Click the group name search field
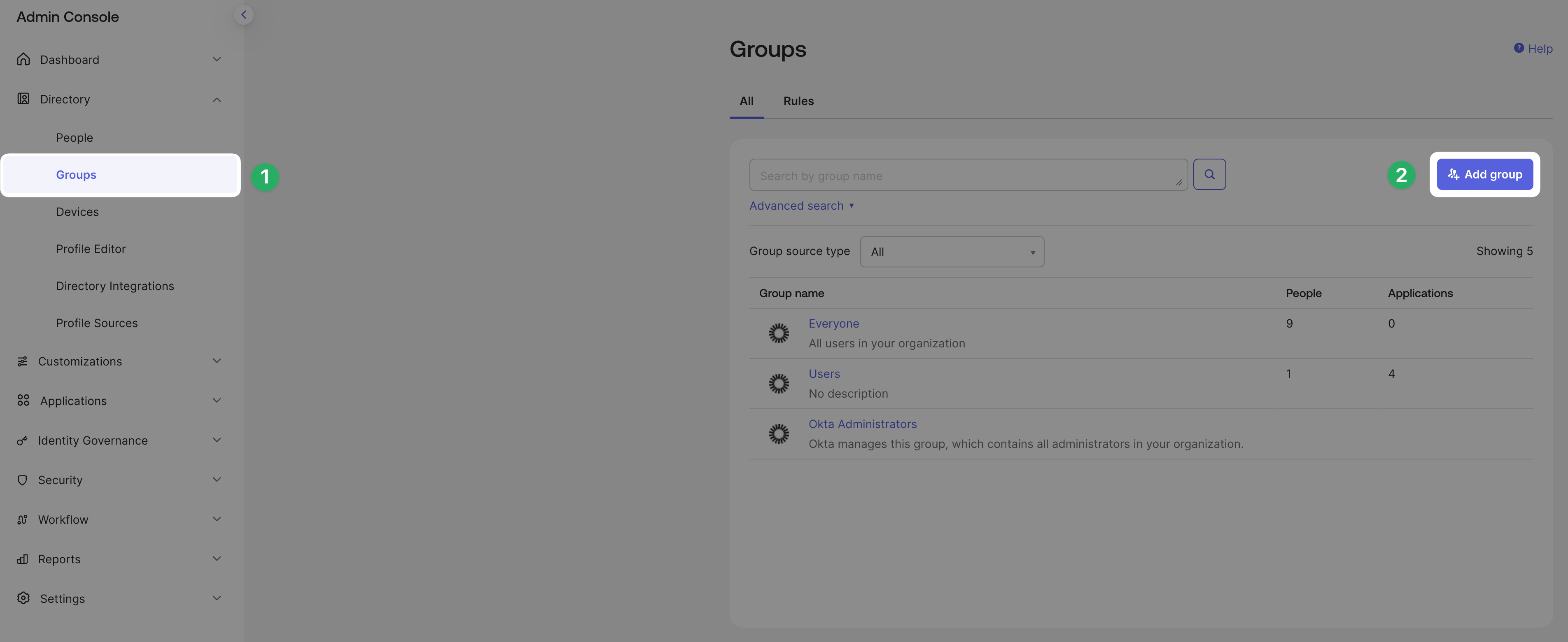Viewport: 1568px width, 642px height. (x=968, y=175)
